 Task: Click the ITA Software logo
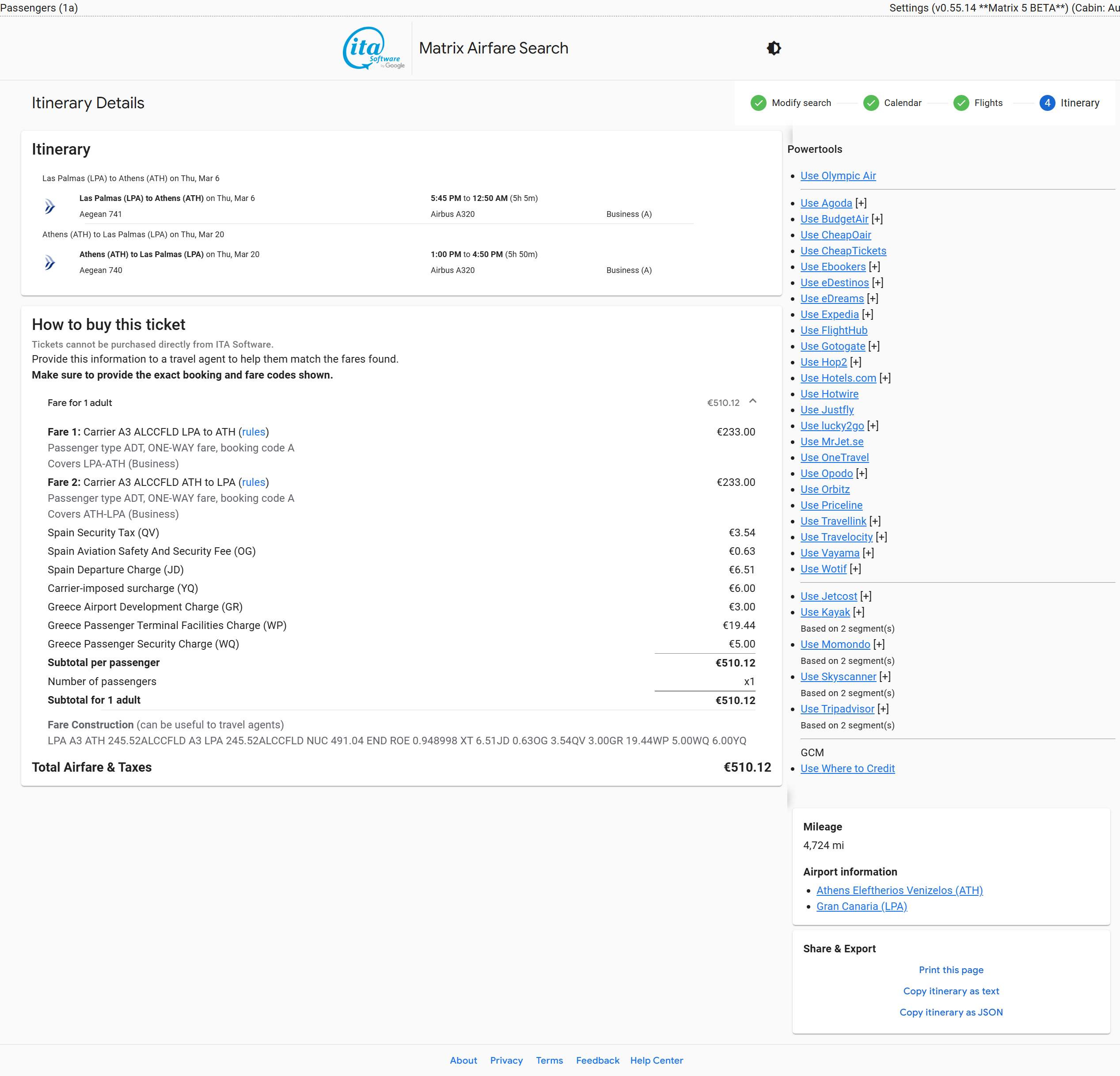[x=373, y=48]
